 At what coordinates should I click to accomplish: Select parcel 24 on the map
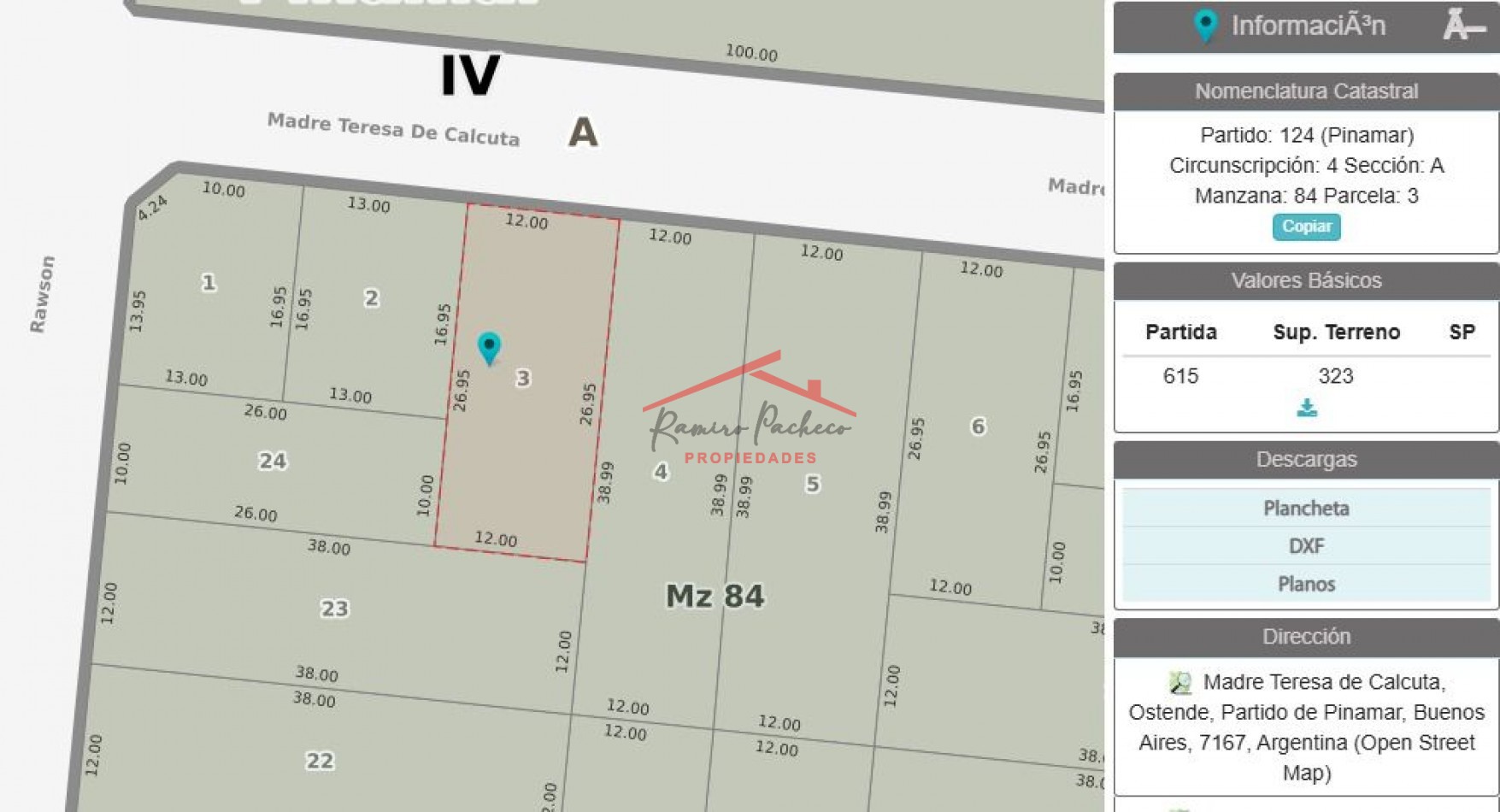coord(273,462)
